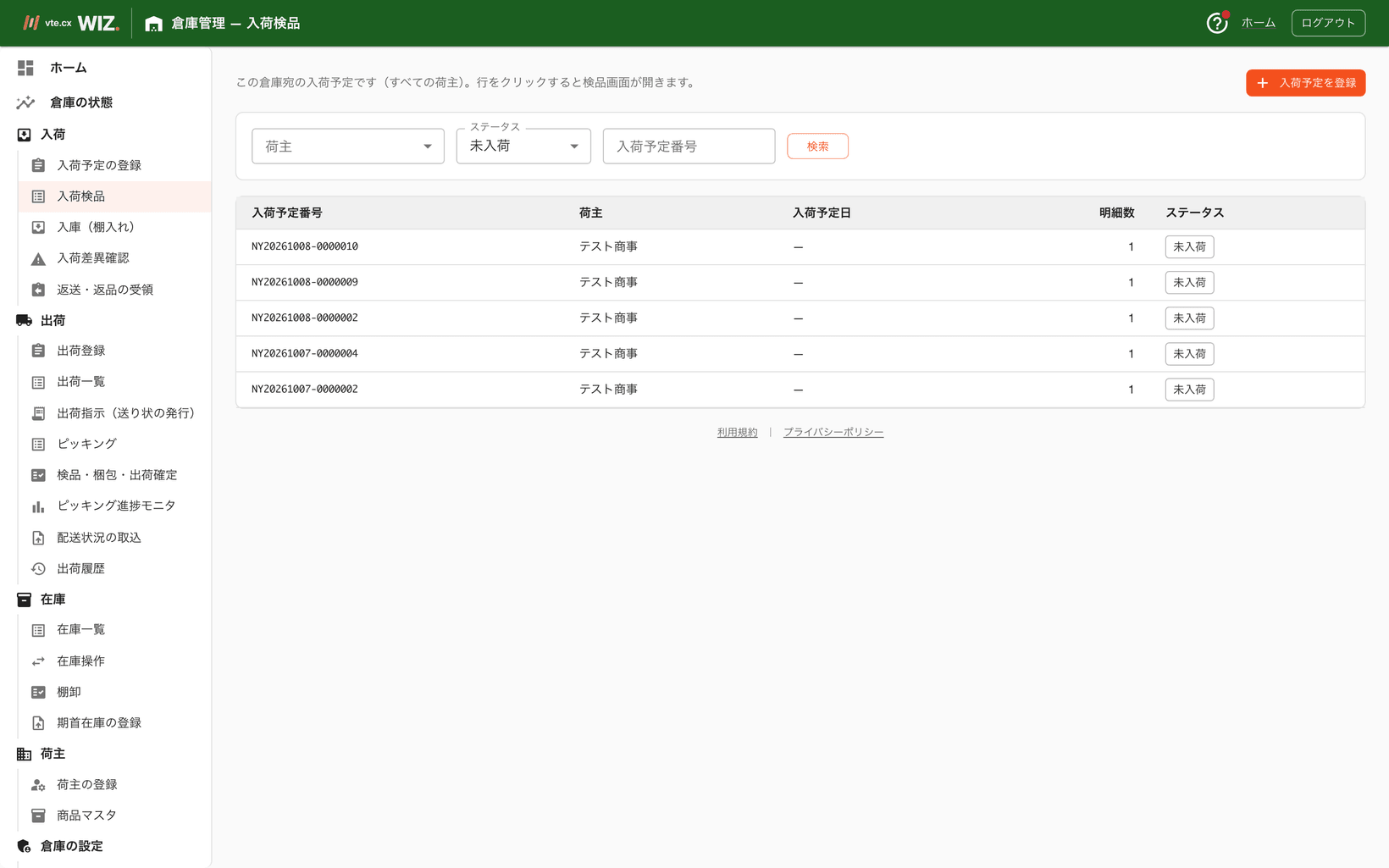The width and height of the screenshot is (1389, 868).
Task: Click the help question mark icon
Action: coord(1217,23)
